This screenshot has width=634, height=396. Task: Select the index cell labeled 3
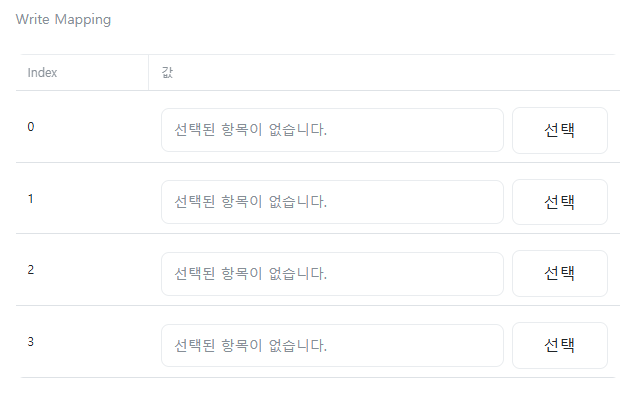point(31,341)
